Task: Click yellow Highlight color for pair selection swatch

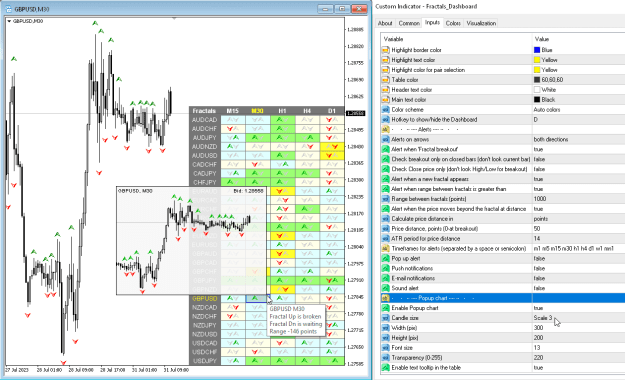Action: click(537, 70)
